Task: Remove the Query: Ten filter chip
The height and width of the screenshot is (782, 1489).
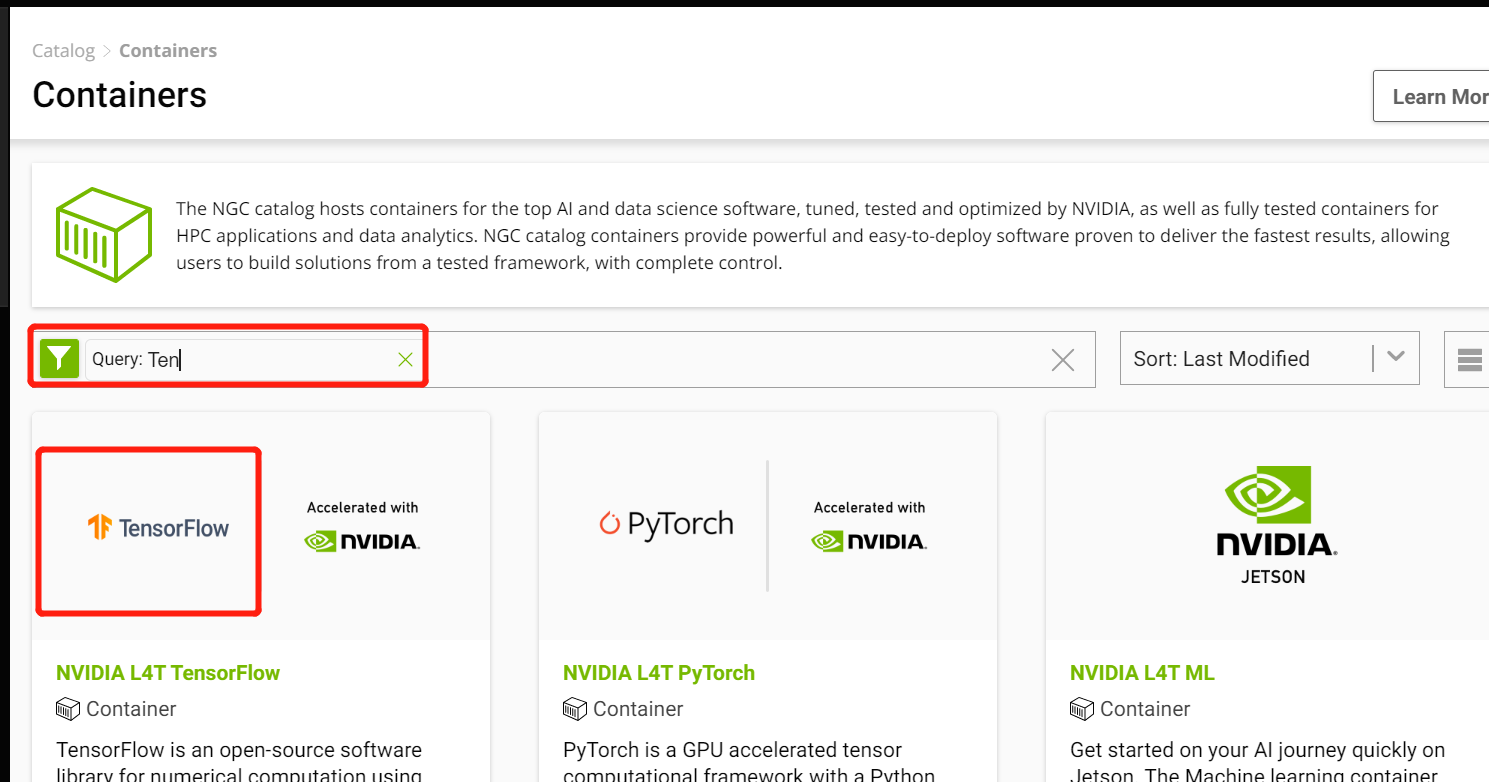Action: 405,359
